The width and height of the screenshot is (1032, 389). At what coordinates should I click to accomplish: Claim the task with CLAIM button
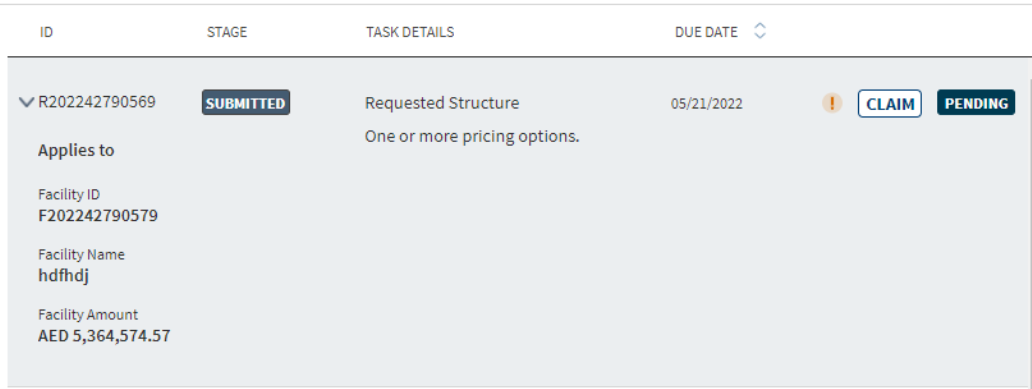pos(890,103)
